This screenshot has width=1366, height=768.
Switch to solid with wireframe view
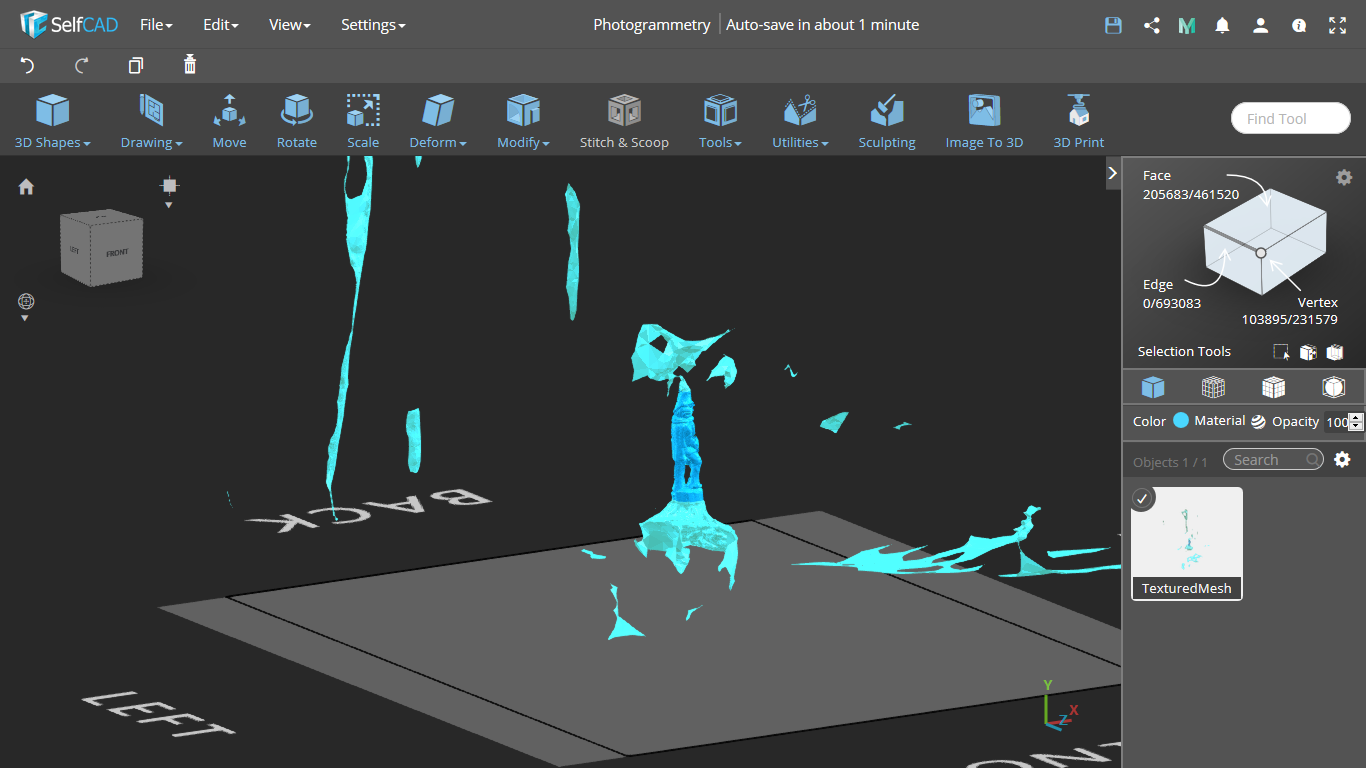[1273, 387]
